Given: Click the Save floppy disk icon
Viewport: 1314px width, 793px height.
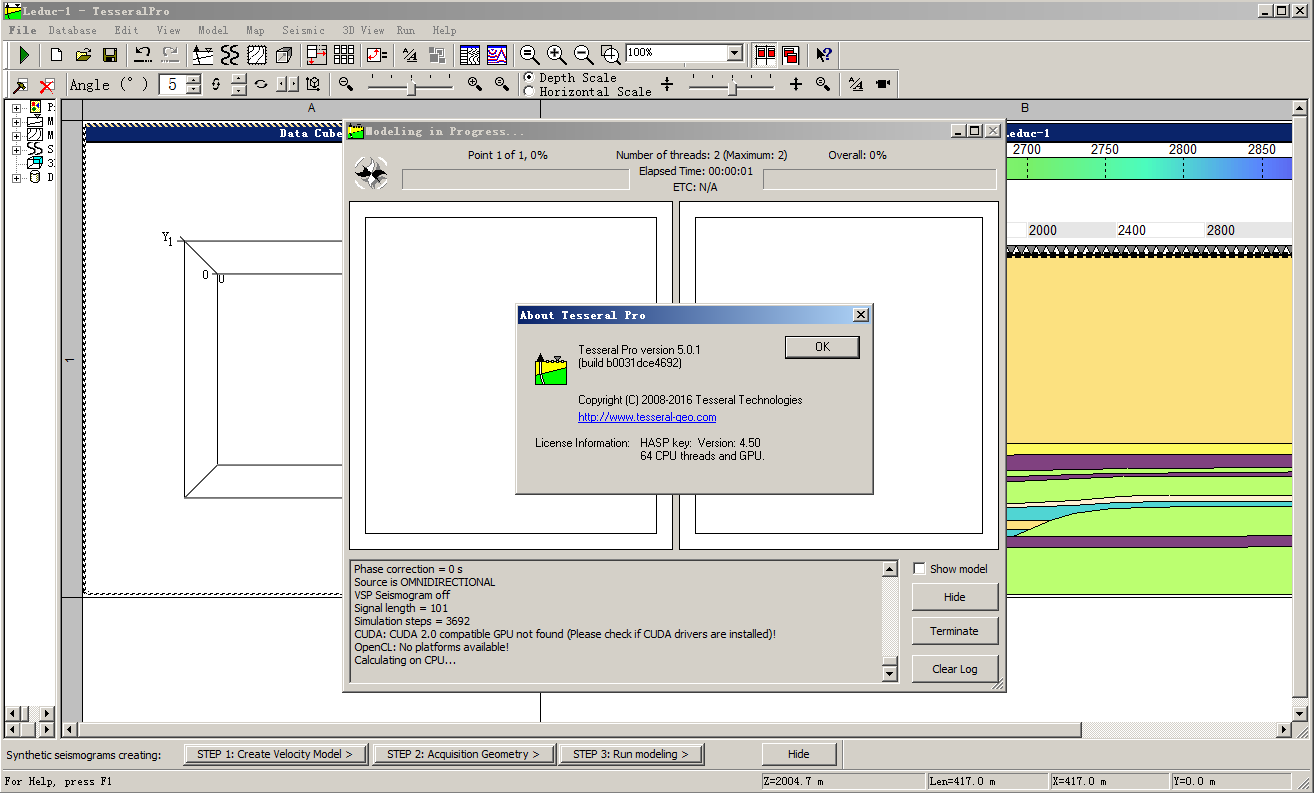Looking at the screenshot, I should coord(110,55).
